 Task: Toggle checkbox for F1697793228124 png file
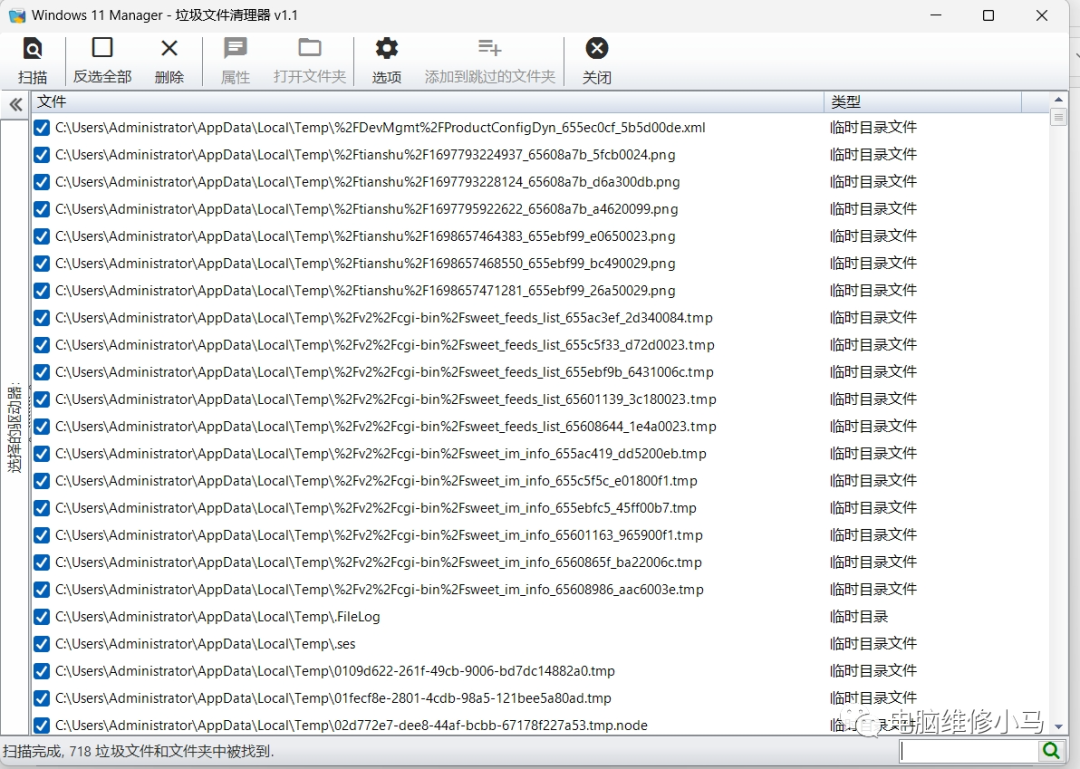point(41,182)
